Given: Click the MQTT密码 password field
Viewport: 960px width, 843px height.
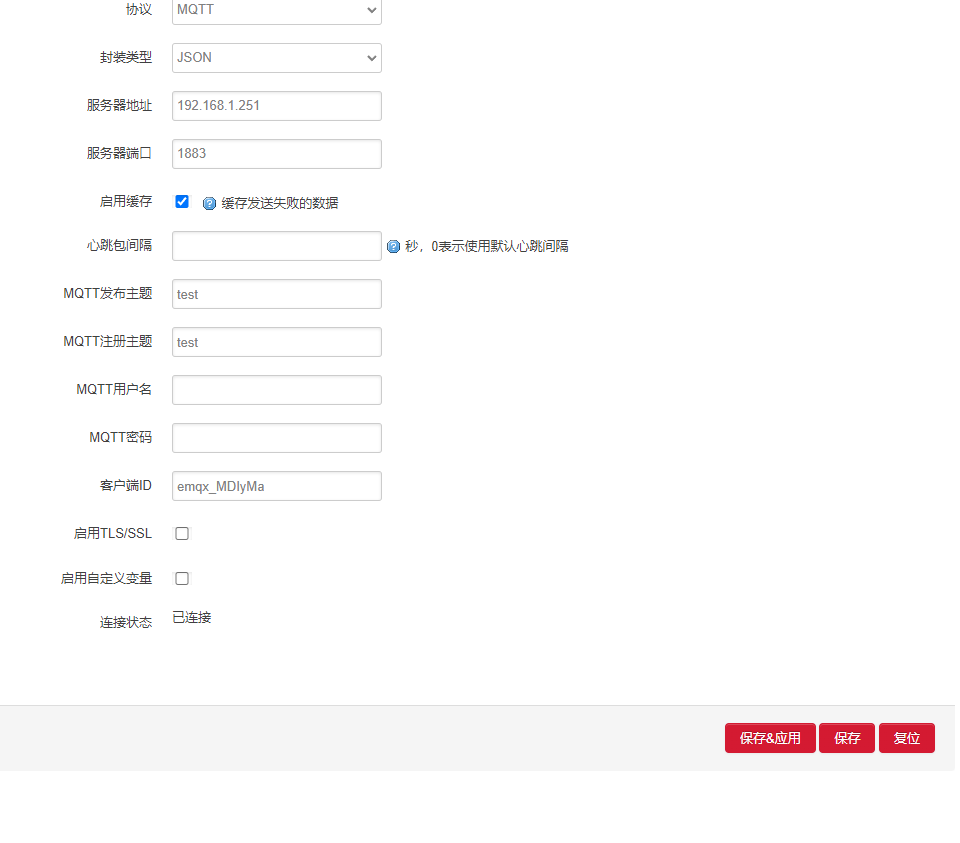Looking at the screenshot, I should [276, 438].
